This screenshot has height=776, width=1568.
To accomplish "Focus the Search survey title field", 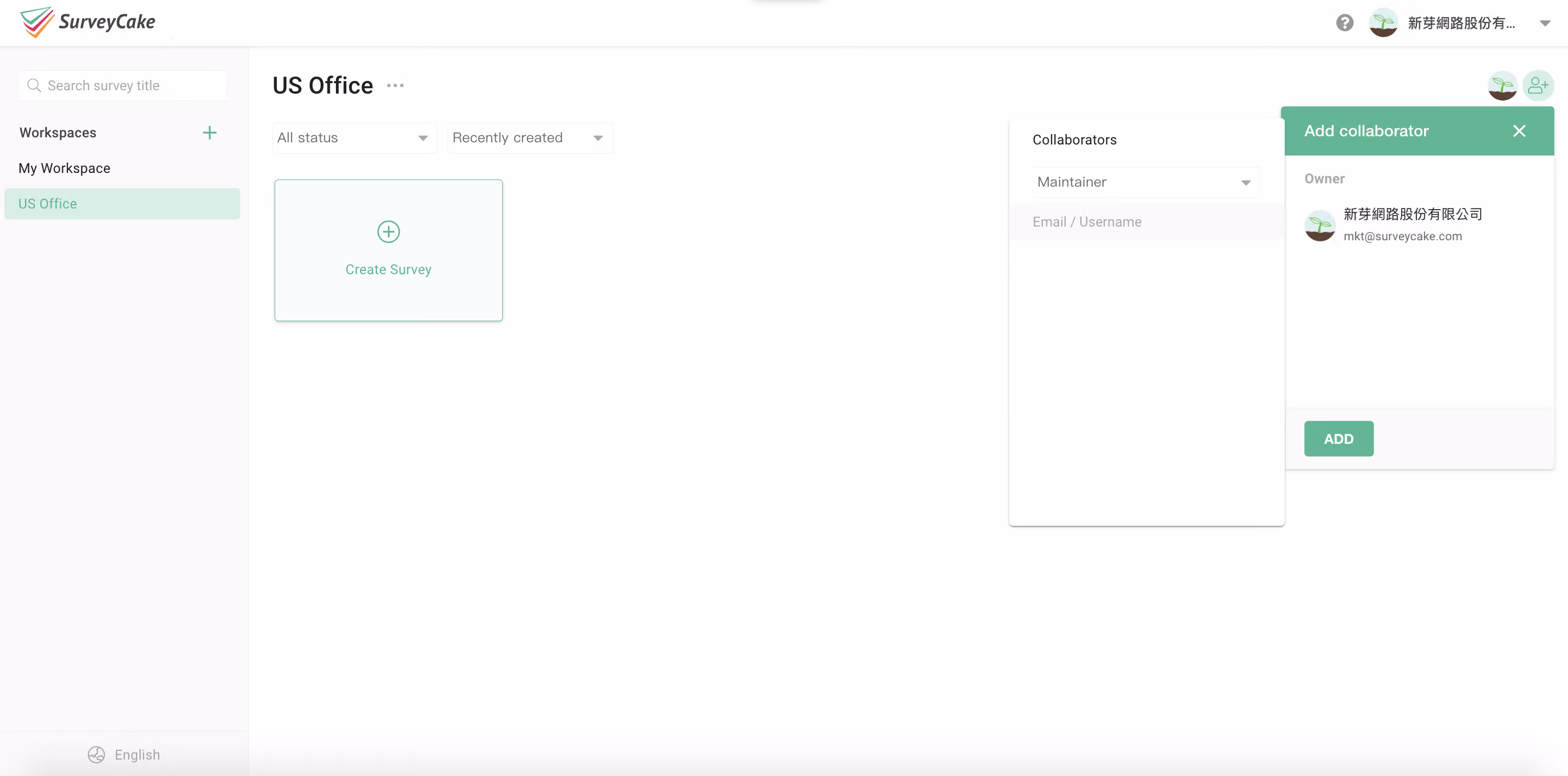I will pyautogui.click(x=123, y=86).
